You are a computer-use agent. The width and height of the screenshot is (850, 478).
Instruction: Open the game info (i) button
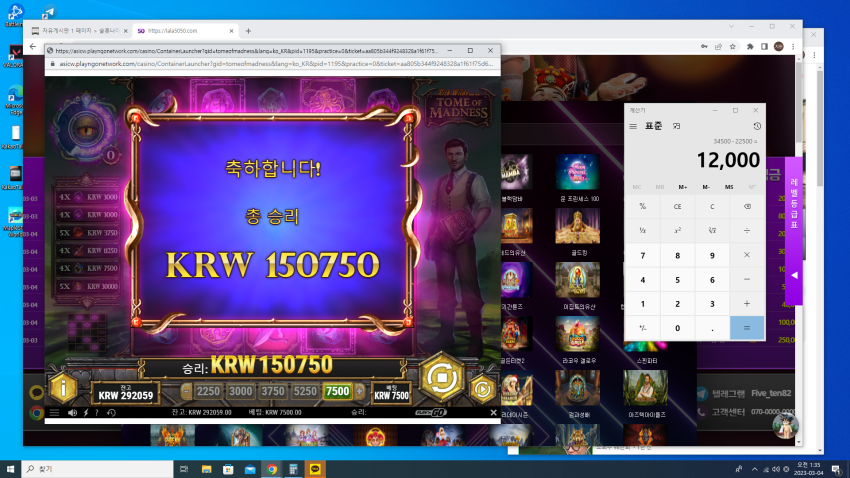[x=63, y=388]
